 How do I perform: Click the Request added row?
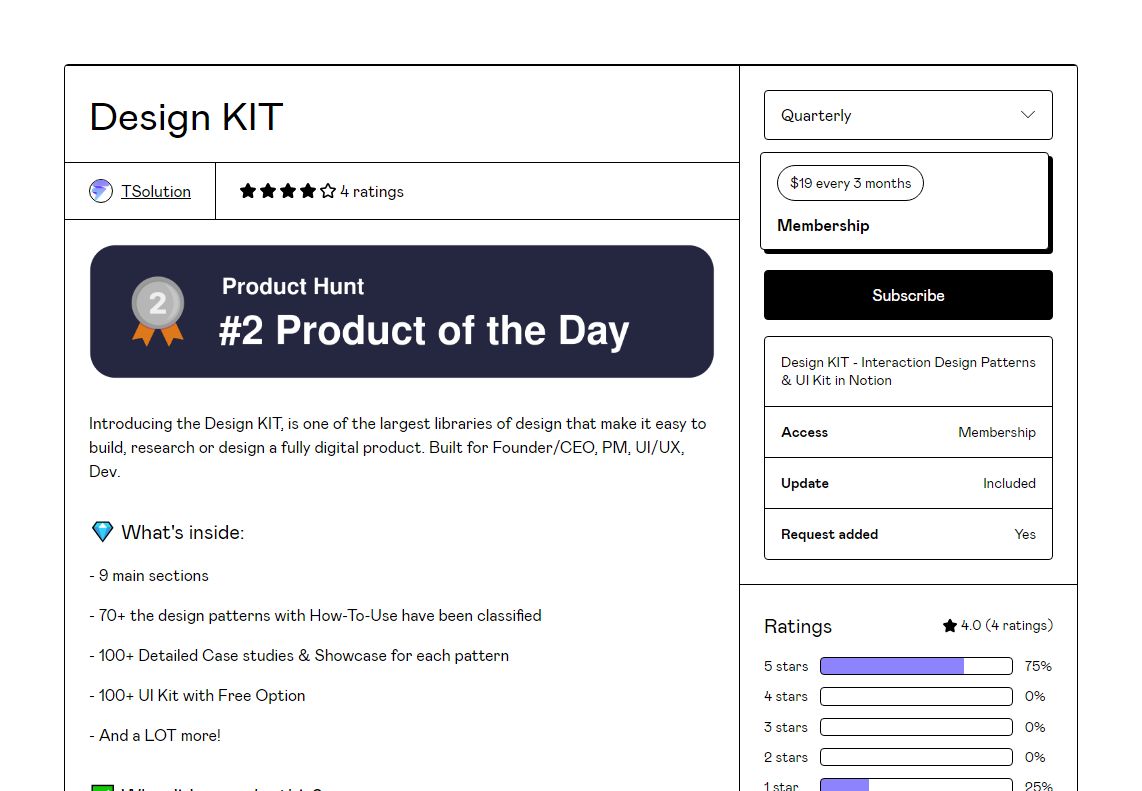click(908, 534)
